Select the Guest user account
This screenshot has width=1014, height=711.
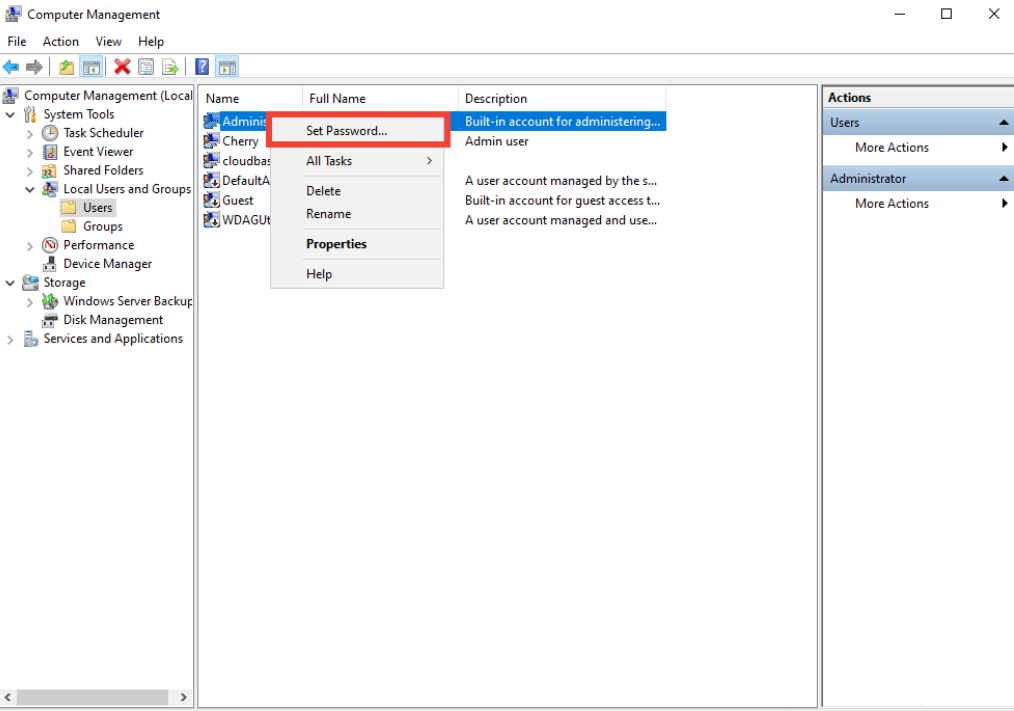237,200
